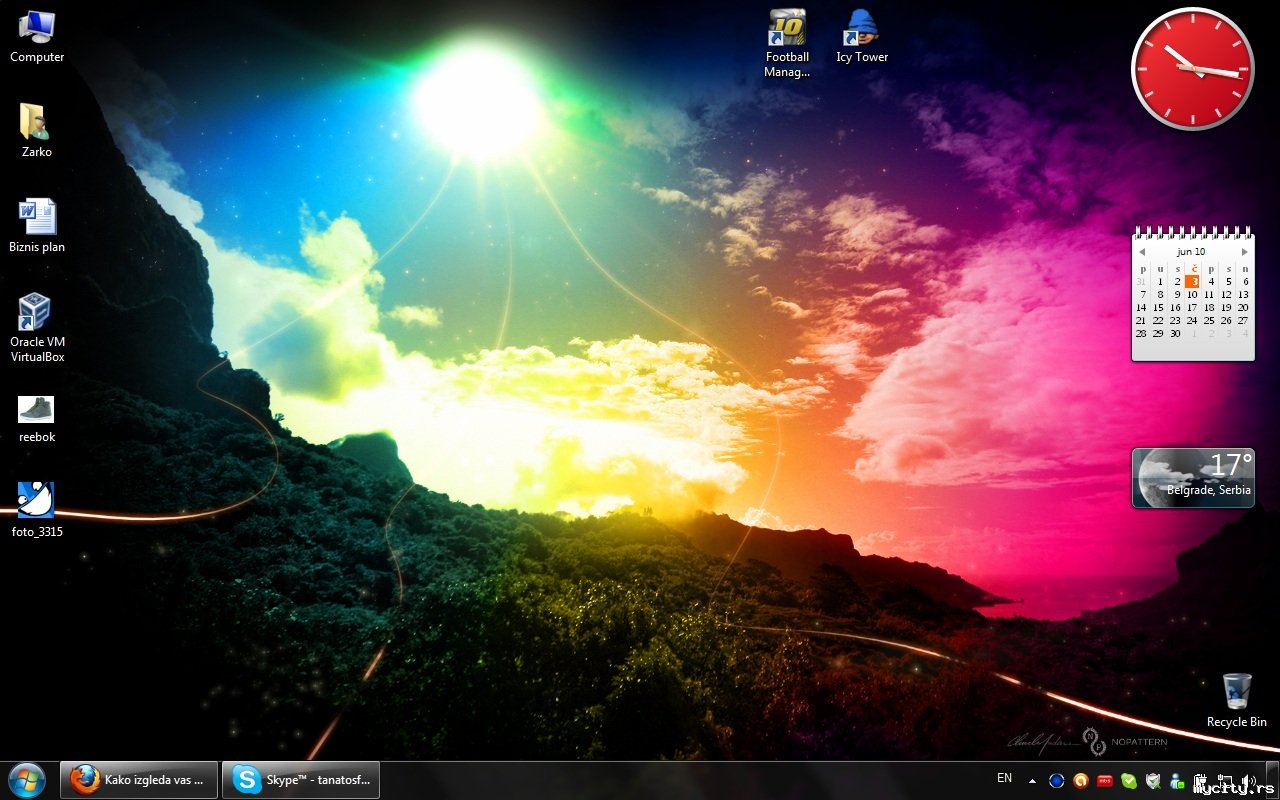
Task: Select date 30 in the calendar gadget
Action: [1175, 333]
